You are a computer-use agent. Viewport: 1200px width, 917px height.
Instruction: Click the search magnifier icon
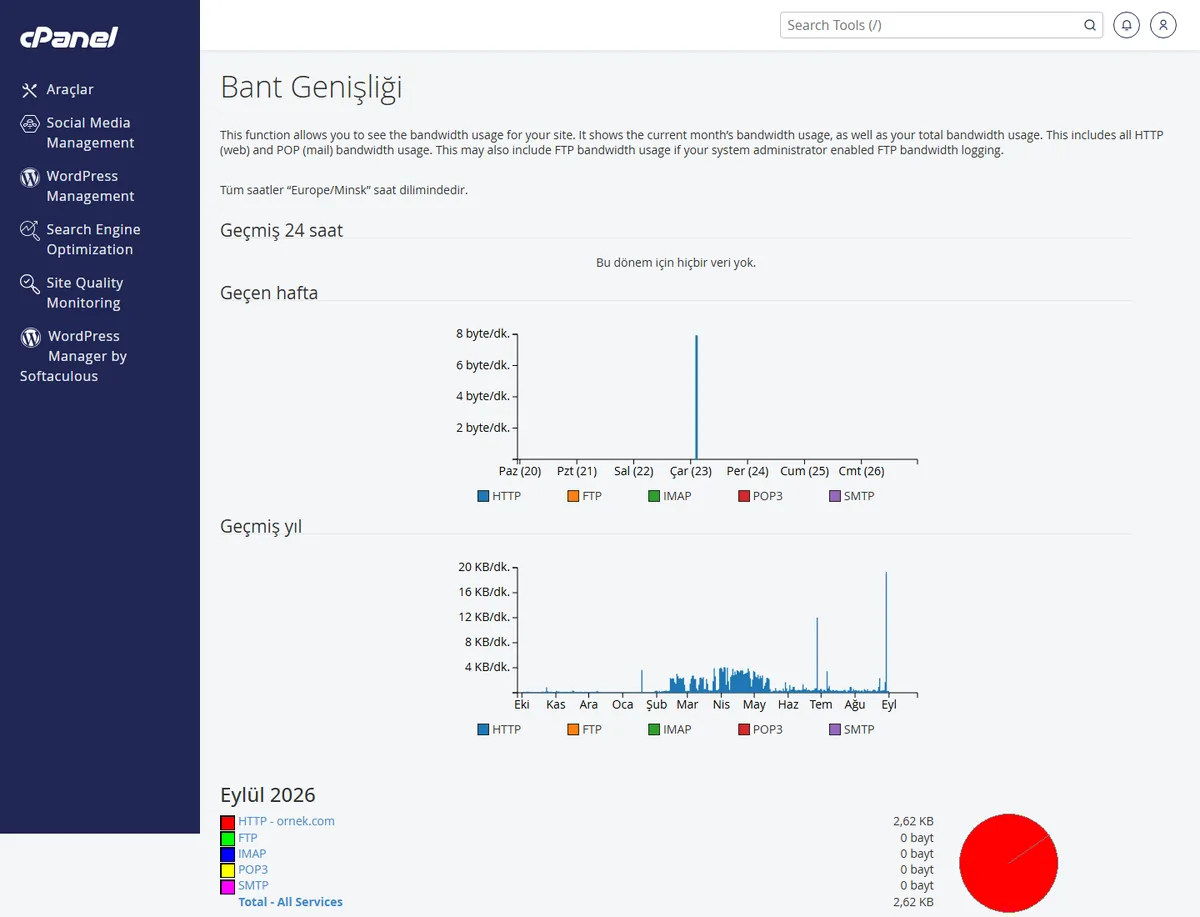coord(1090,25)
